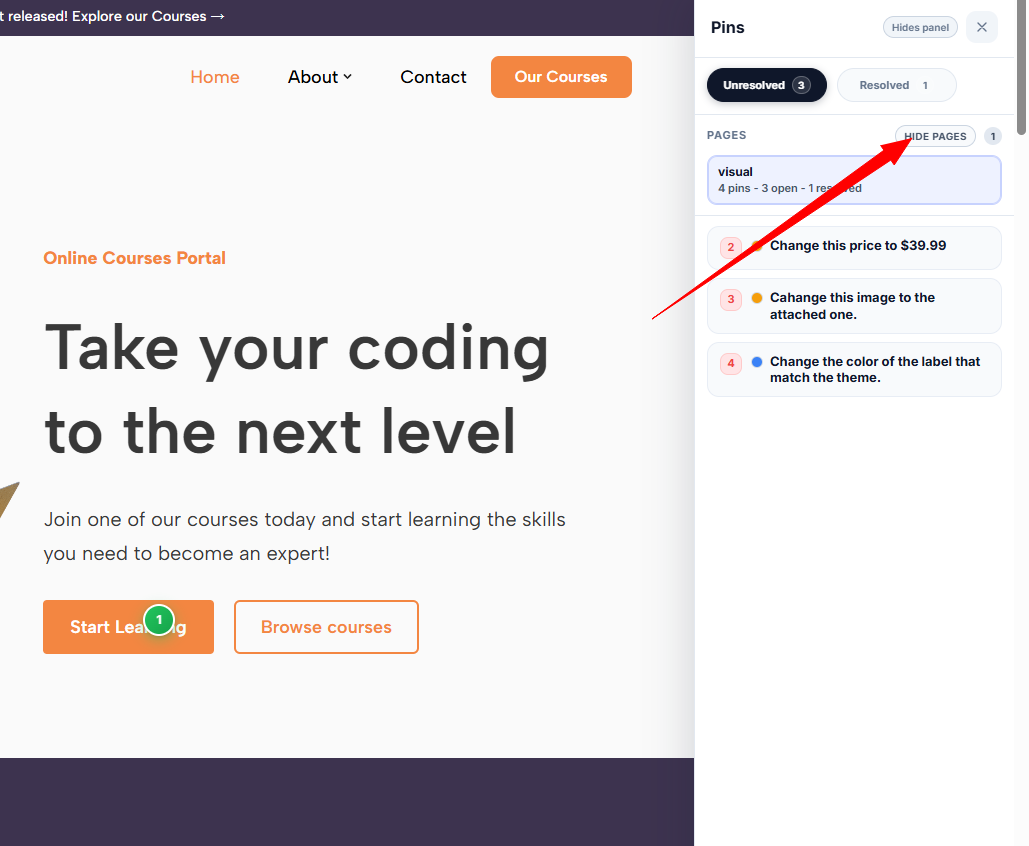Close the Pins panel with X
1029x846 pixels.
pyautogui.click(x=981, y=27)
